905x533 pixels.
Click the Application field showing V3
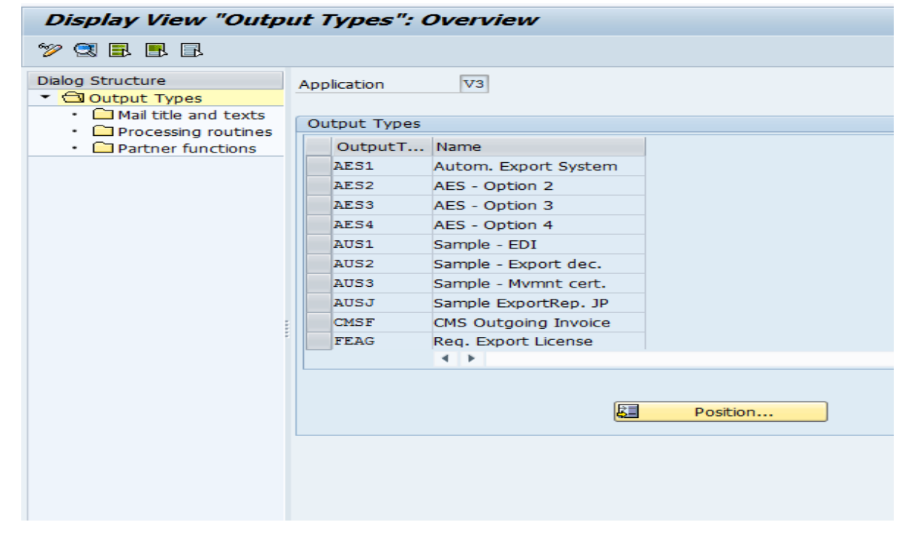[474, 85]
